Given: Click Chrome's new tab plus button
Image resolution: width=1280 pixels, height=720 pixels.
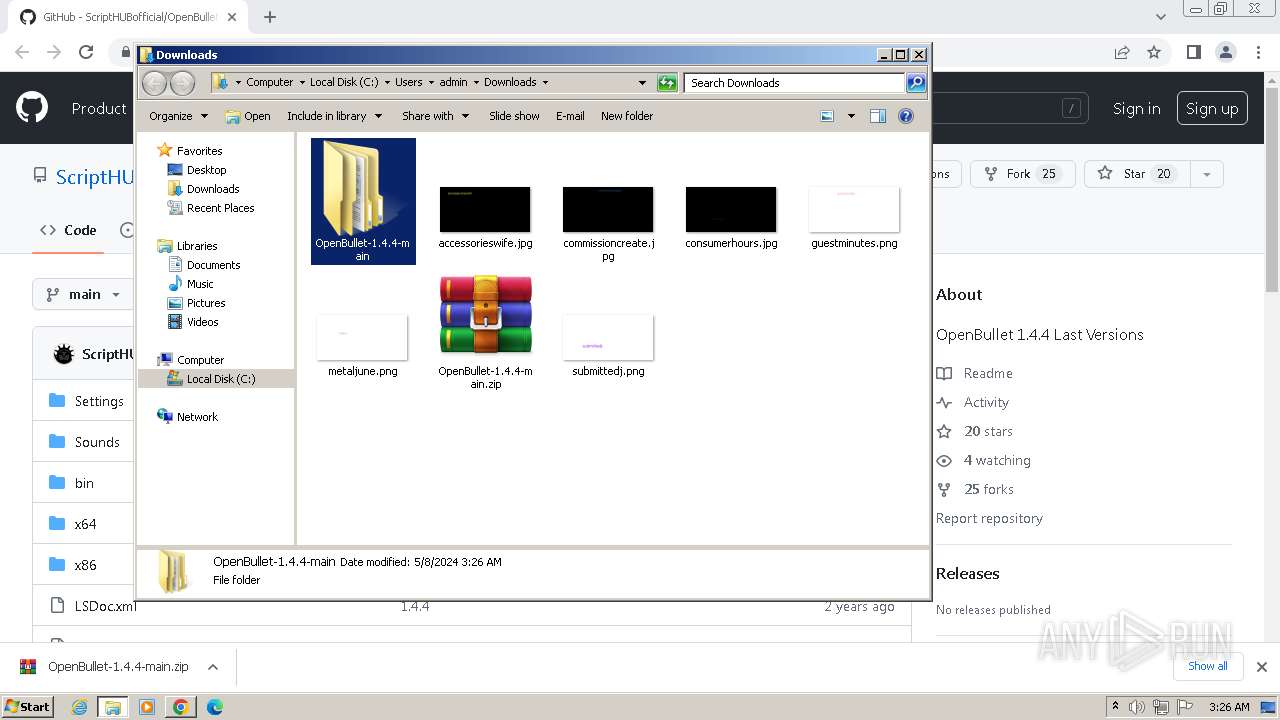Looking at the screenshot, I should coord(270,17).
